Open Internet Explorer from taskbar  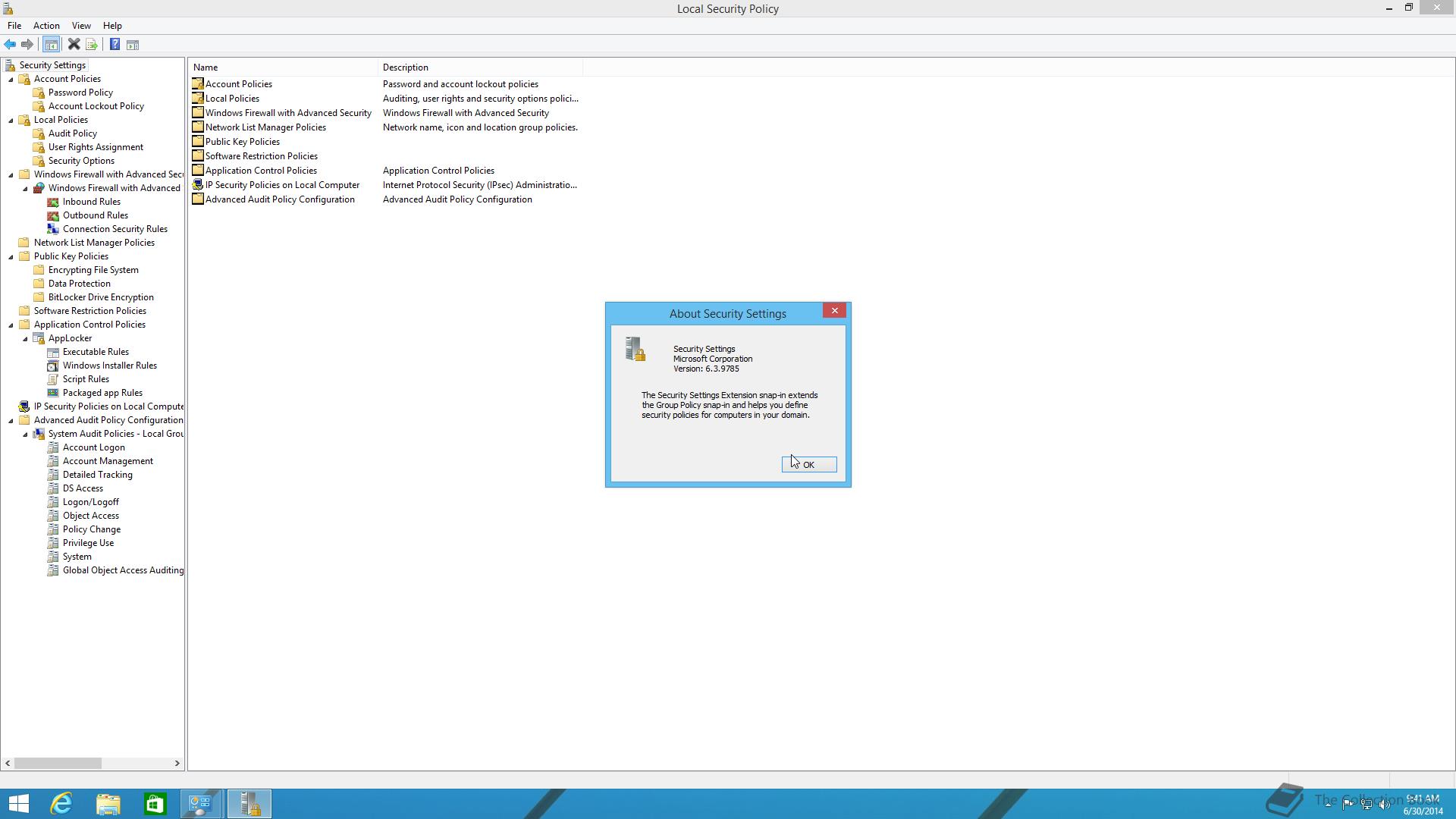pos(61,804)
